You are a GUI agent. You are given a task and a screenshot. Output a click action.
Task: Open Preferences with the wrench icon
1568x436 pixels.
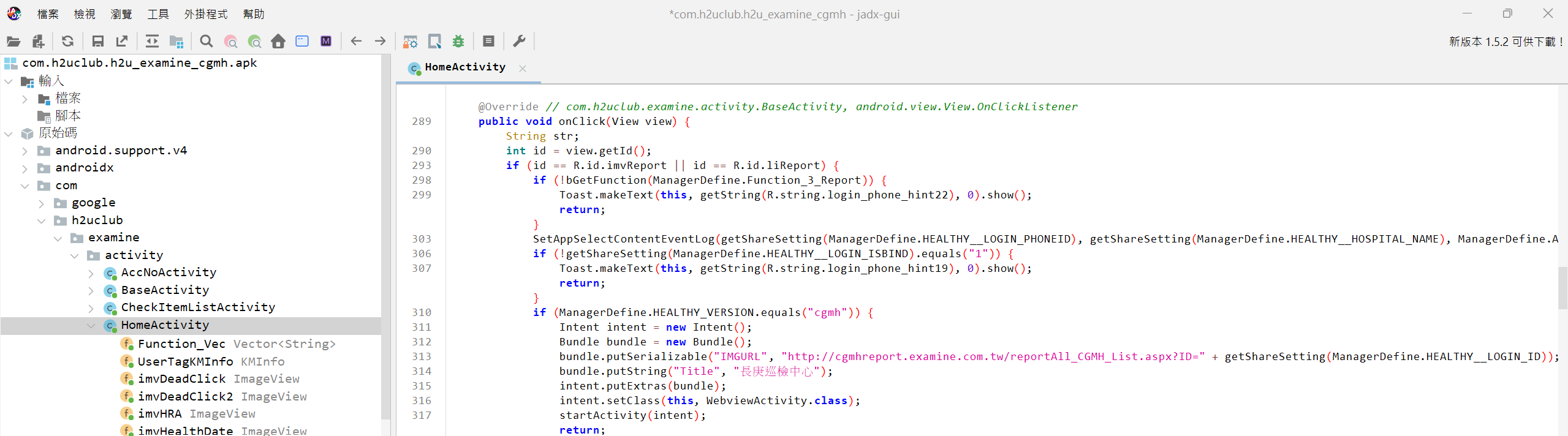pos(519,42)
